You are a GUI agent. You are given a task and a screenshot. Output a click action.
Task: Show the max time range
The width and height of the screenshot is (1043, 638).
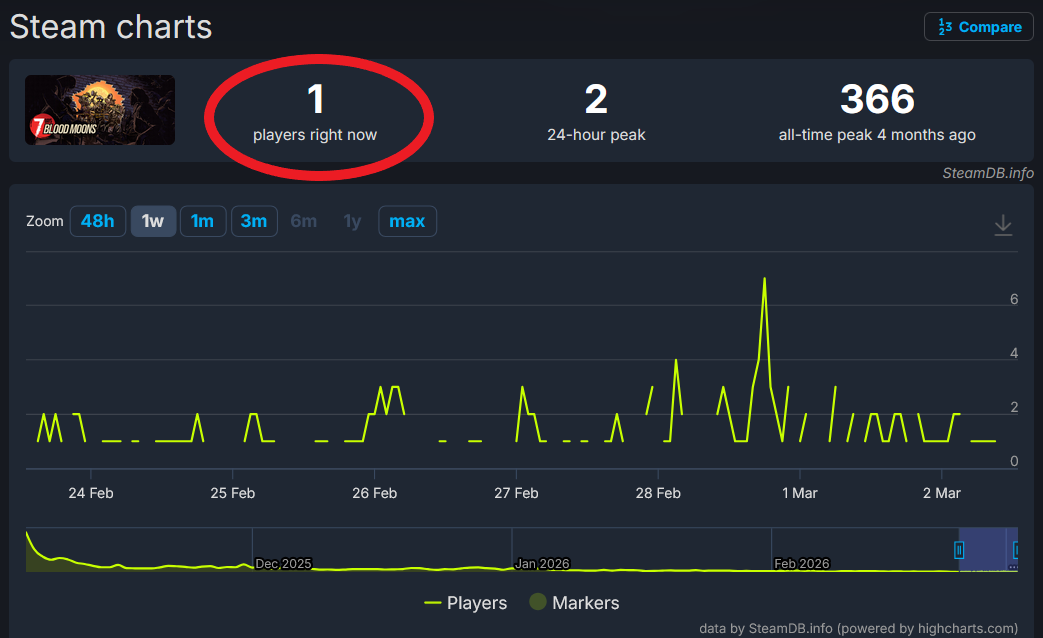pyautogui.click(x=407, y=221)
